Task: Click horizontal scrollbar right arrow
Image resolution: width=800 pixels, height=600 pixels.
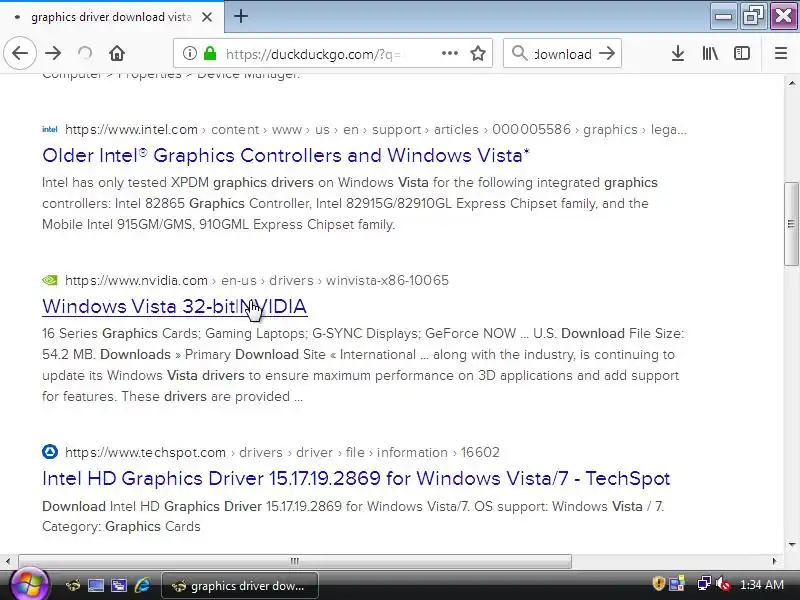Action: (774, 561)
